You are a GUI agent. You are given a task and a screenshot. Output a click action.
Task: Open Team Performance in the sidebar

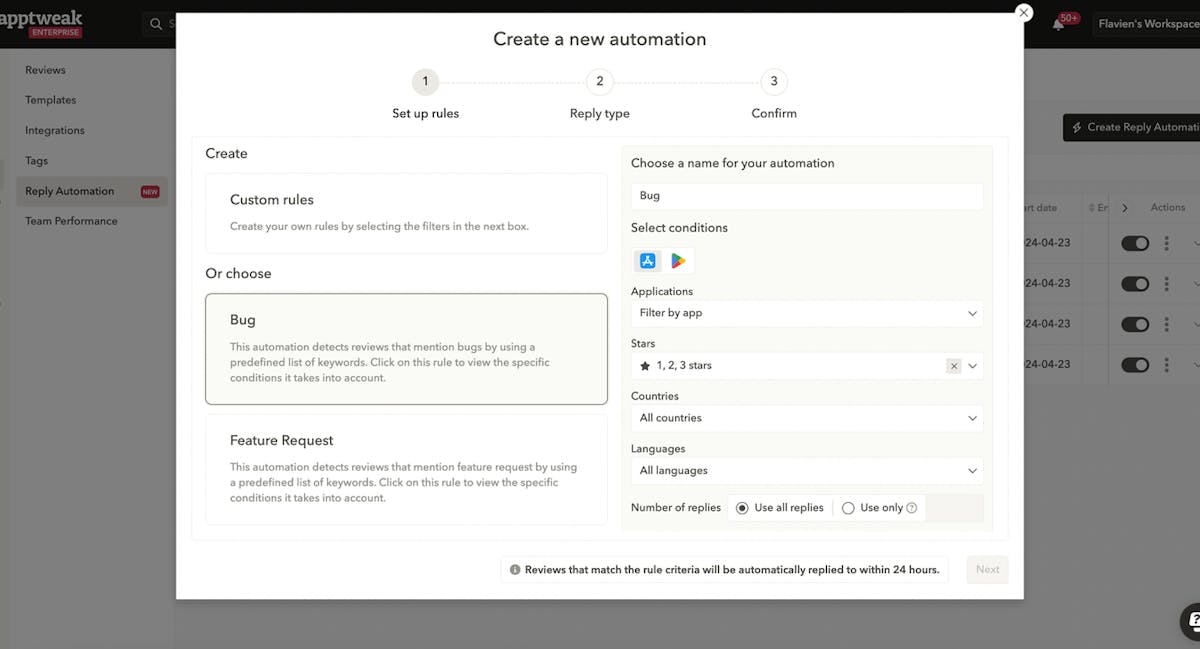click(x=71, y=221)
